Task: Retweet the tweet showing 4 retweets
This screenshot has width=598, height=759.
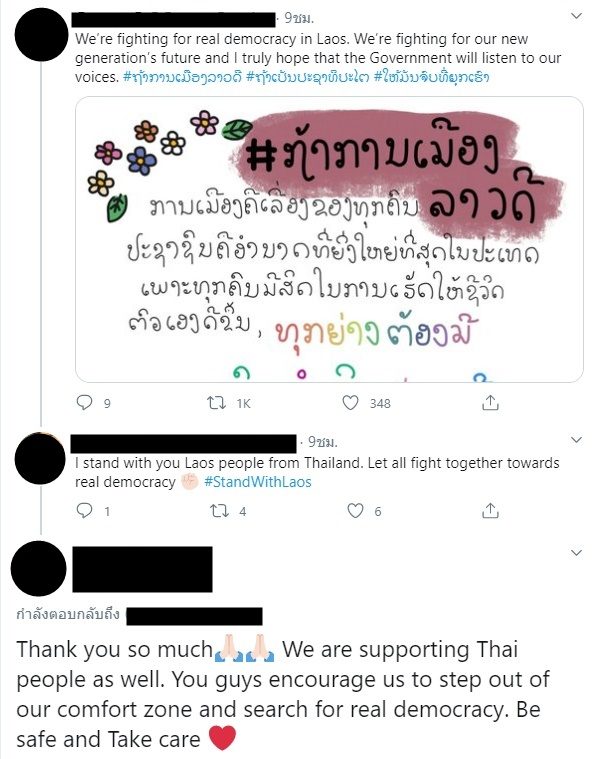Action: pos(219,511)
